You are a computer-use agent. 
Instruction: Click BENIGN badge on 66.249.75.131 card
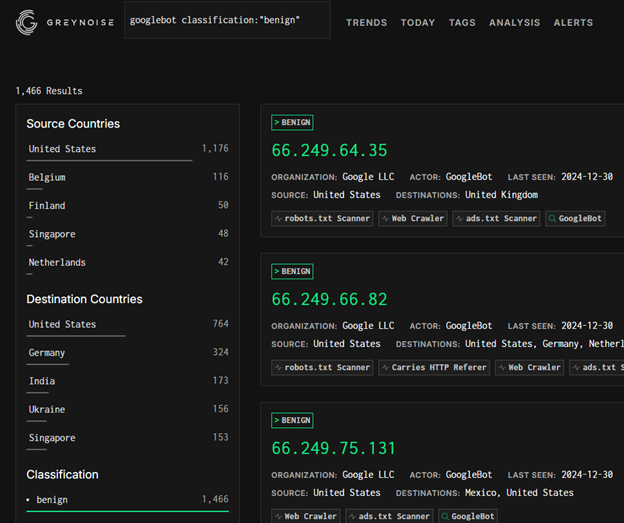292,420
